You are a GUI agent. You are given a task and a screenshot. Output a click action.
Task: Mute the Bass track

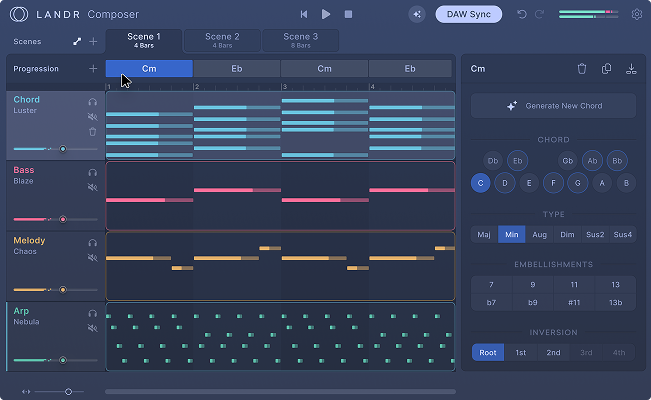[93, 187]
